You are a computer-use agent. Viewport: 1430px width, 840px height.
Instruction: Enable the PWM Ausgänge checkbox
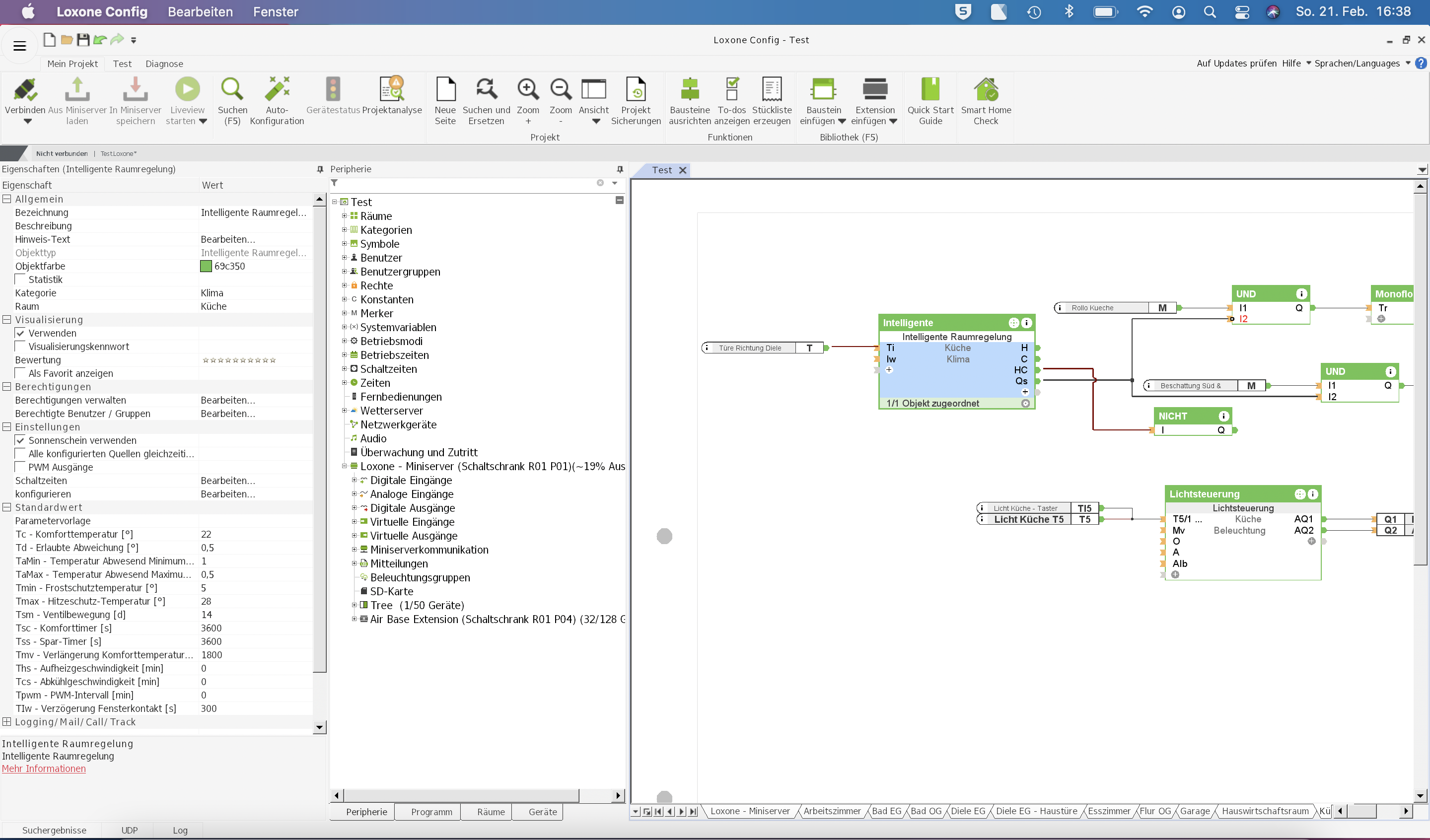click(20, 467)
